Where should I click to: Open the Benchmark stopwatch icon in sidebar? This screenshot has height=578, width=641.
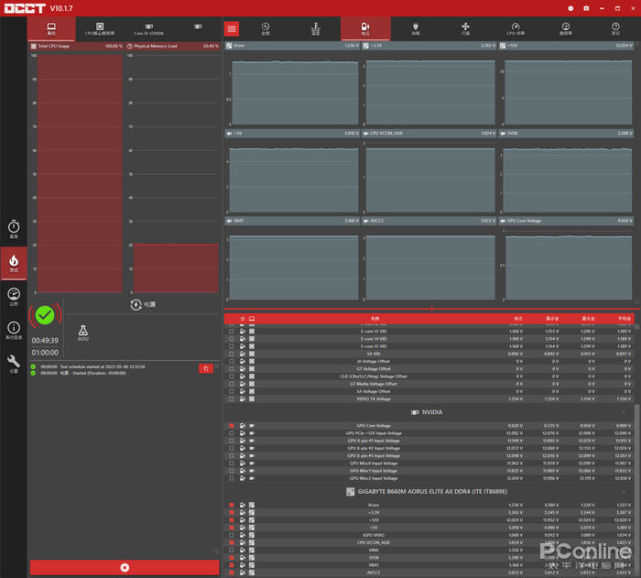(x=13, y=229)
